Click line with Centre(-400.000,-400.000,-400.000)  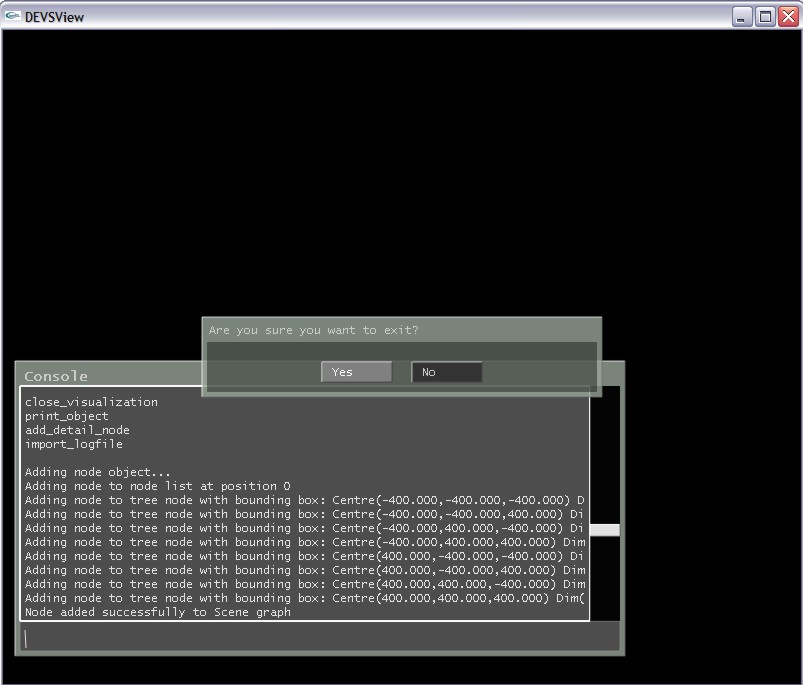coord(305,500)
